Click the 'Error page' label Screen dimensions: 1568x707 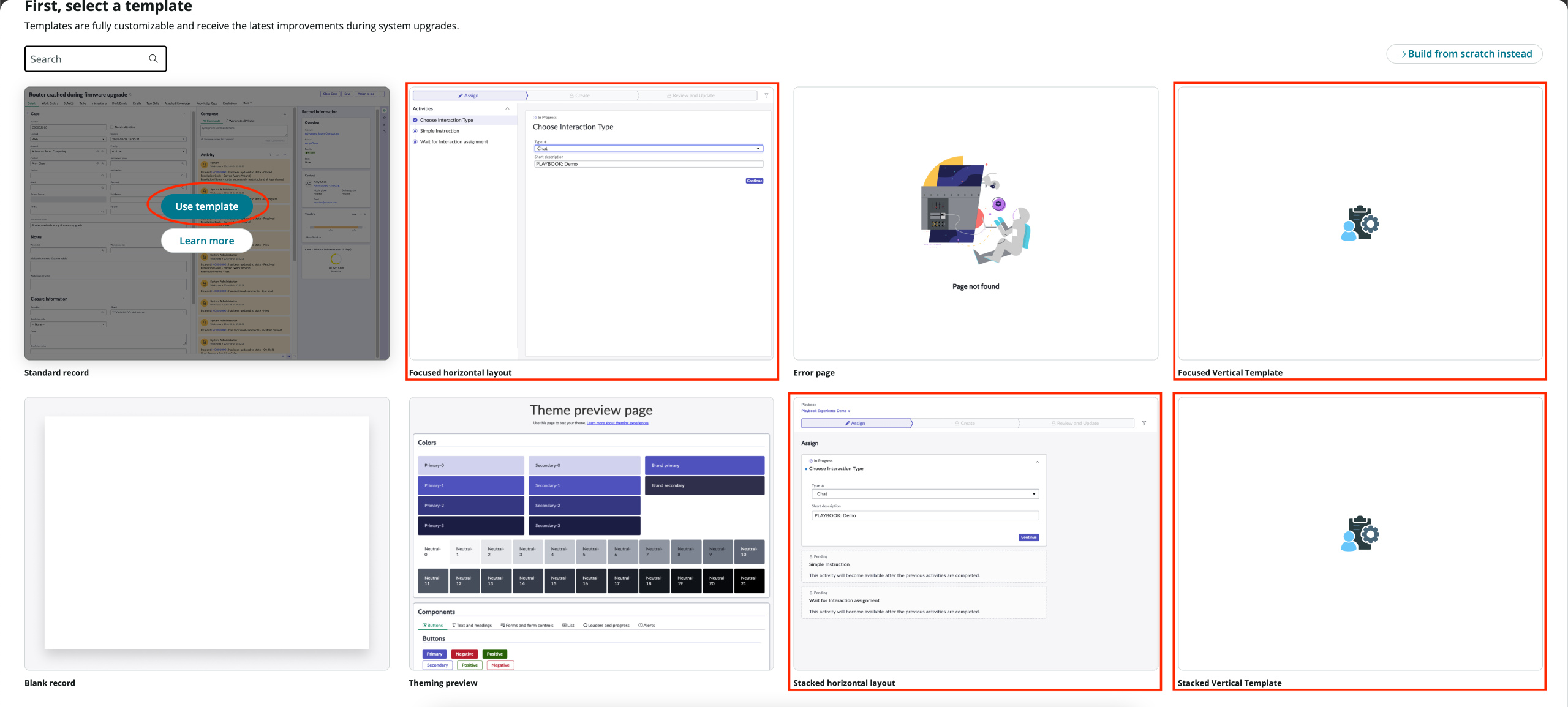[x=814, y=373]
